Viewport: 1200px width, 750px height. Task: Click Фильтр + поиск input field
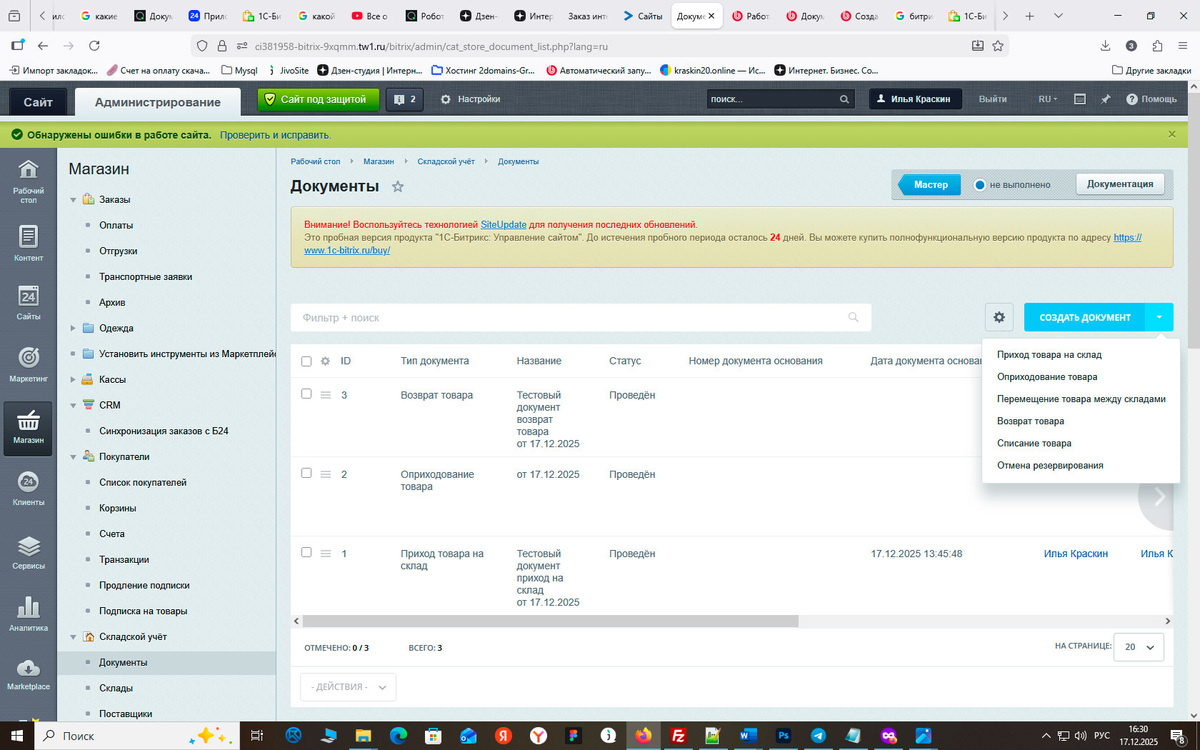click(581, 317)
